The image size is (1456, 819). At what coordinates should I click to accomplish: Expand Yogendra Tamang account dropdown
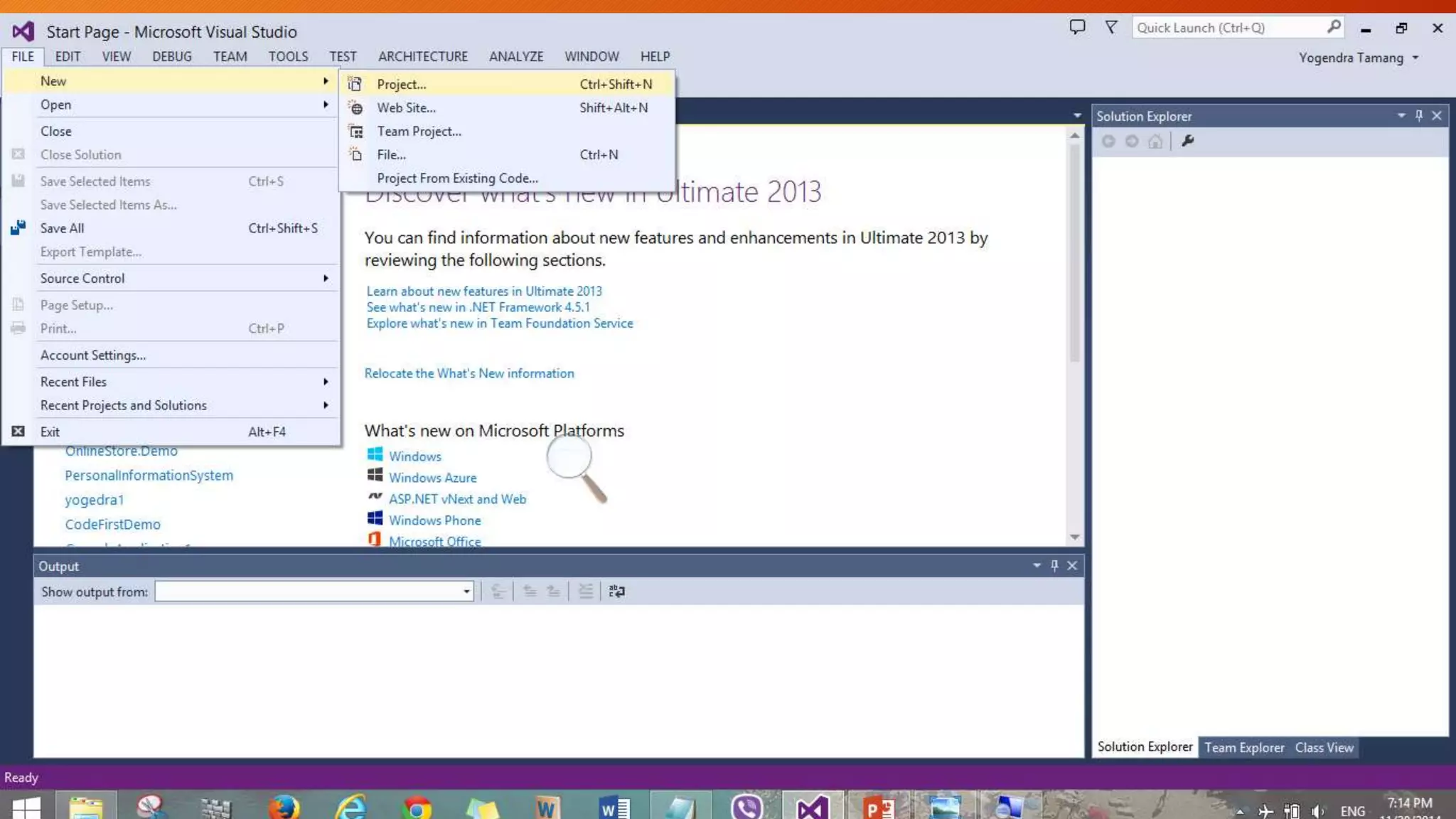click(1415, 58)
